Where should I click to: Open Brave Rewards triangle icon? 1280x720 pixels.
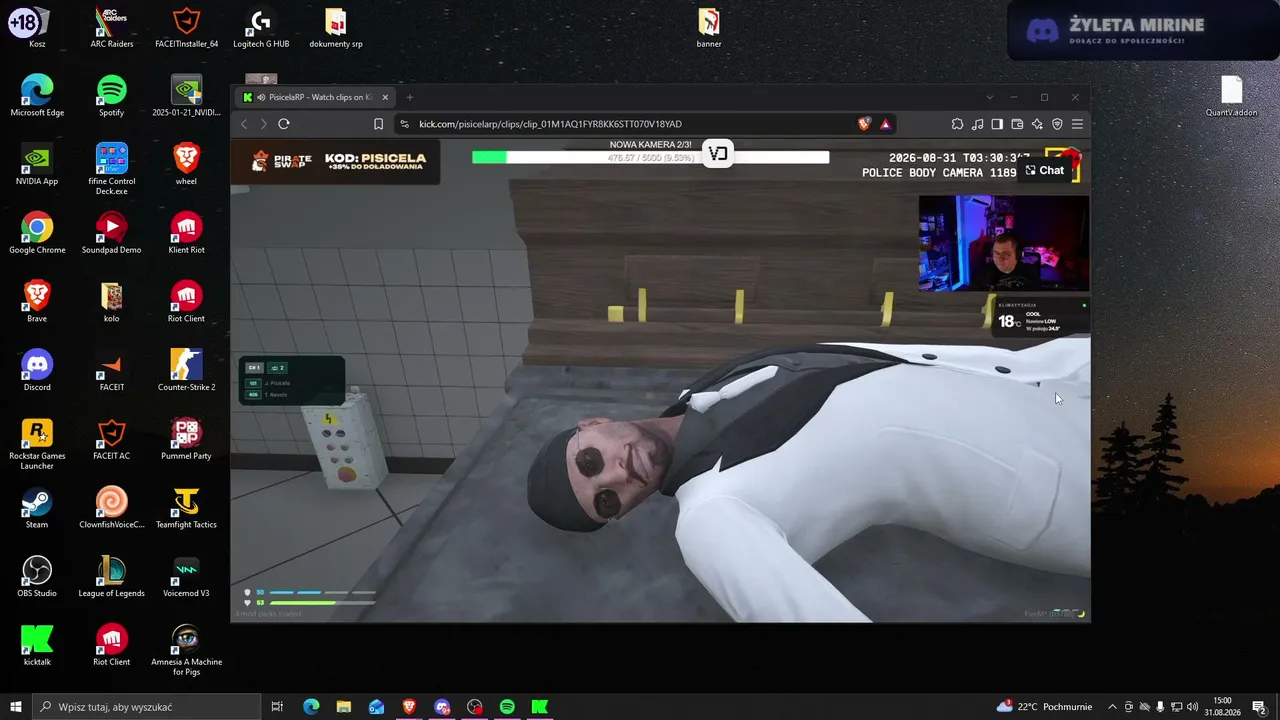[885, 124]
